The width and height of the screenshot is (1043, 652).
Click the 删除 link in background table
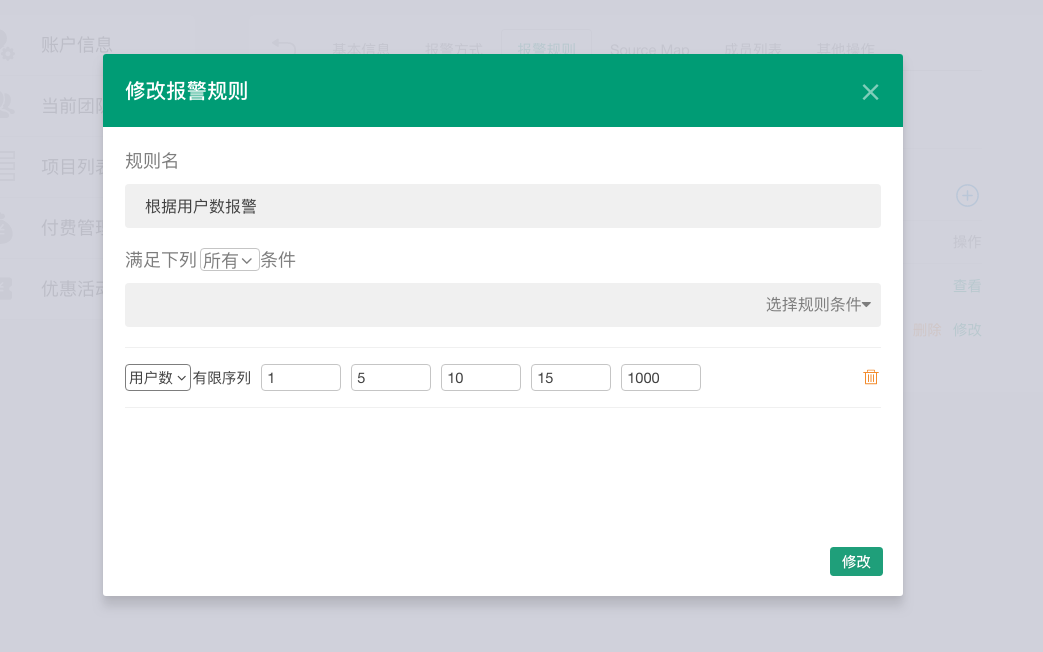coord(927,329)
